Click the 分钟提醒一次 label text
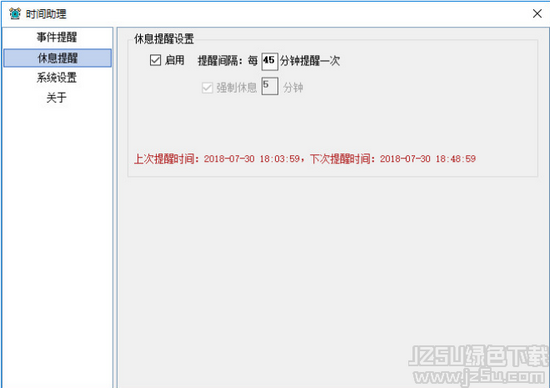550x388 pixels. pyautogui.click(x=310, y=61)
